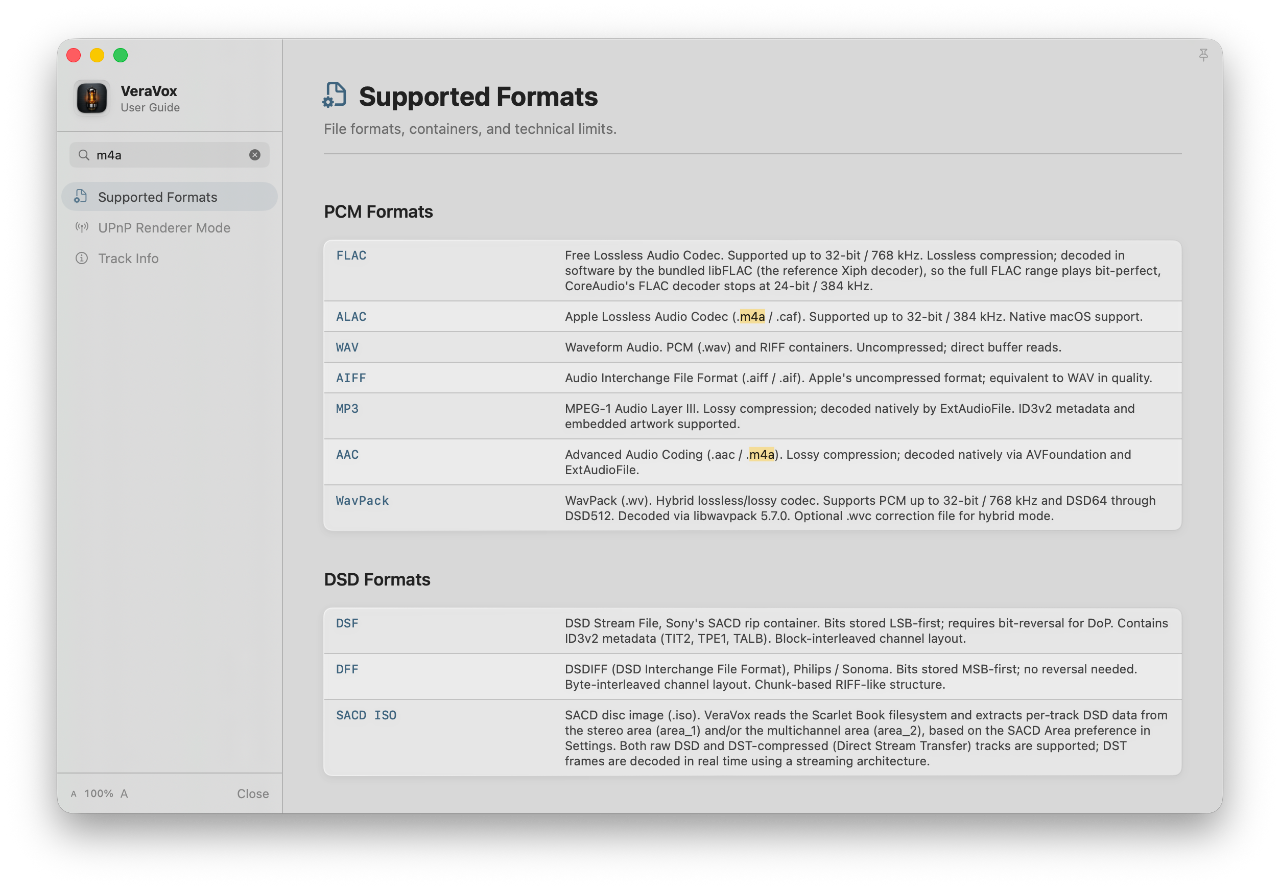
Task: Click the Supported Formats sidebar document icon
Action: point(81,197)
